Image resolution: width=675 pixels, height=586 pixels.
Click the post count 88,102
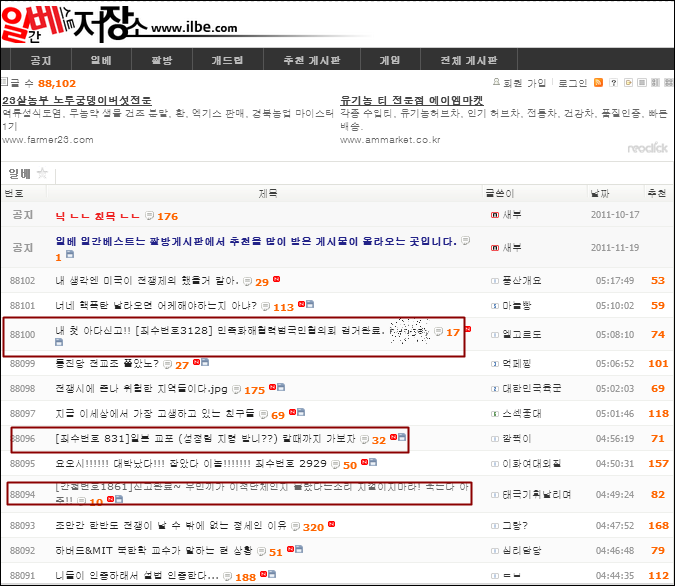click(57, 83)
